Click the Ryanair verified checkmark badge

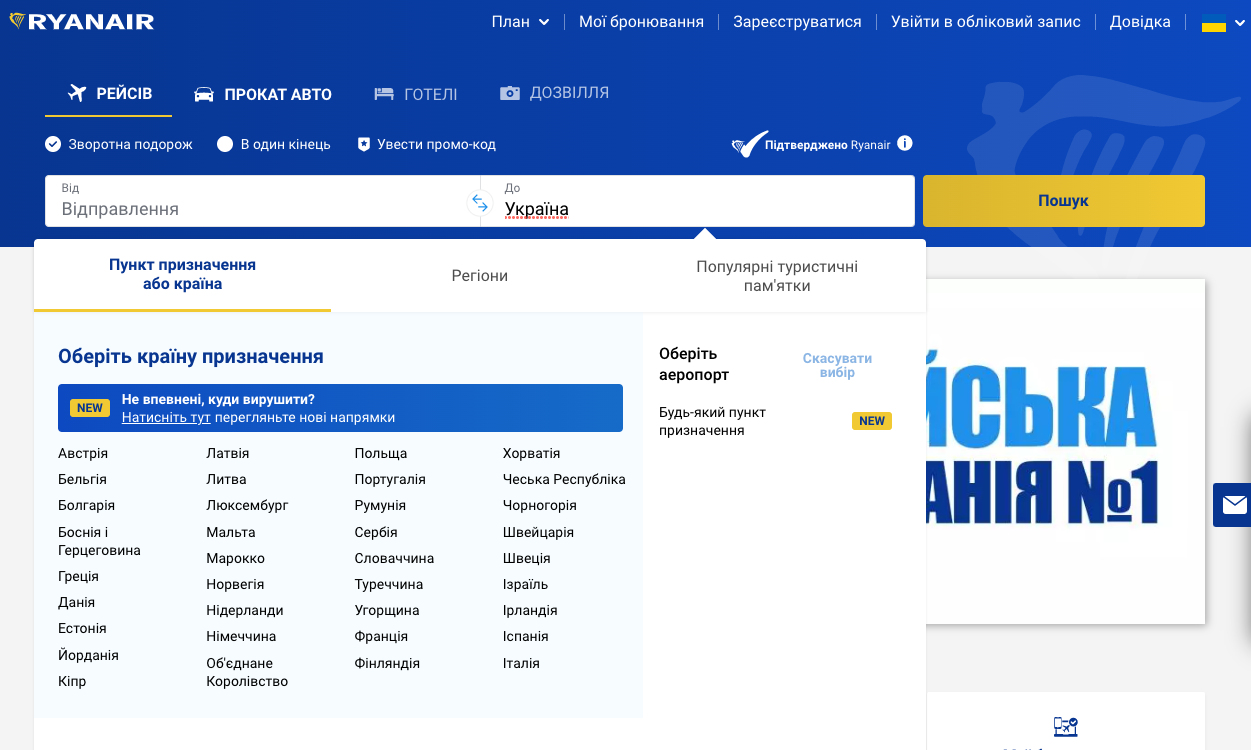tap(748, 145)
